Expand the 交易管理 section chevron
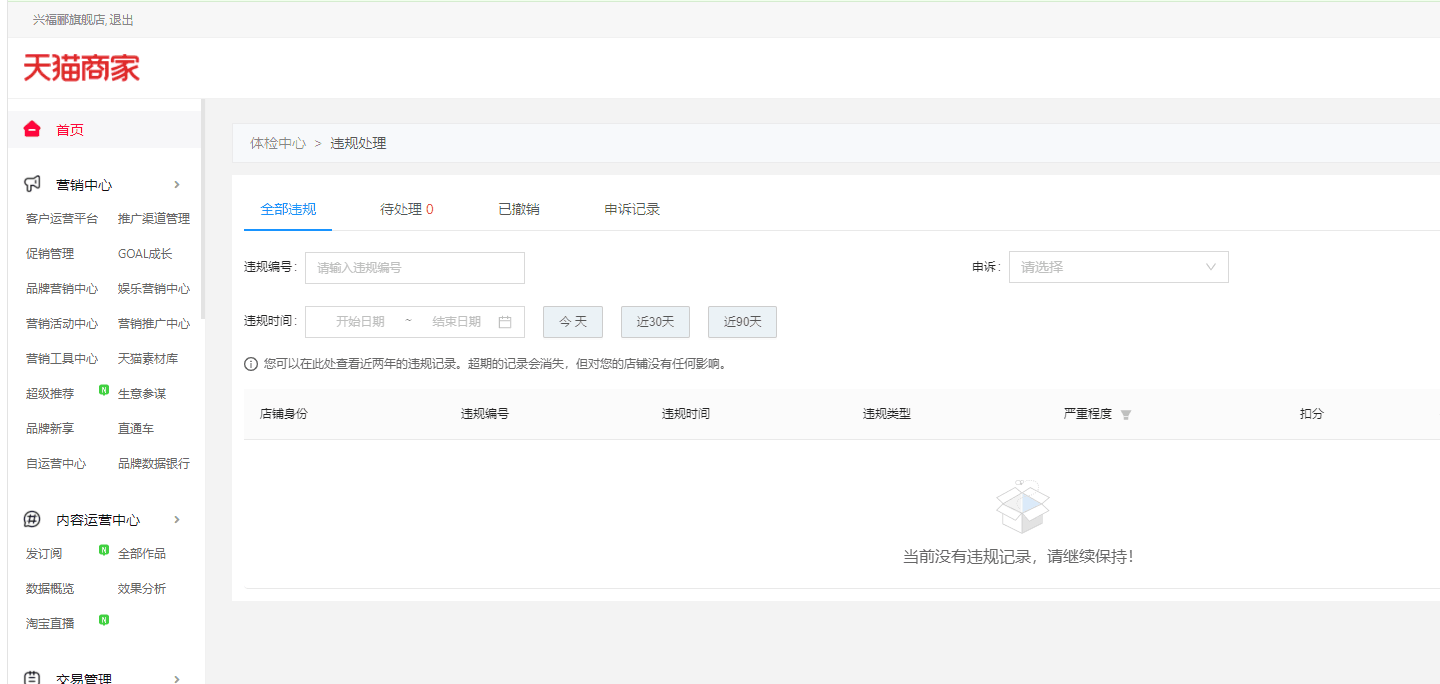The width and height of the screenshot is (1440, 684). pos(177,678)
